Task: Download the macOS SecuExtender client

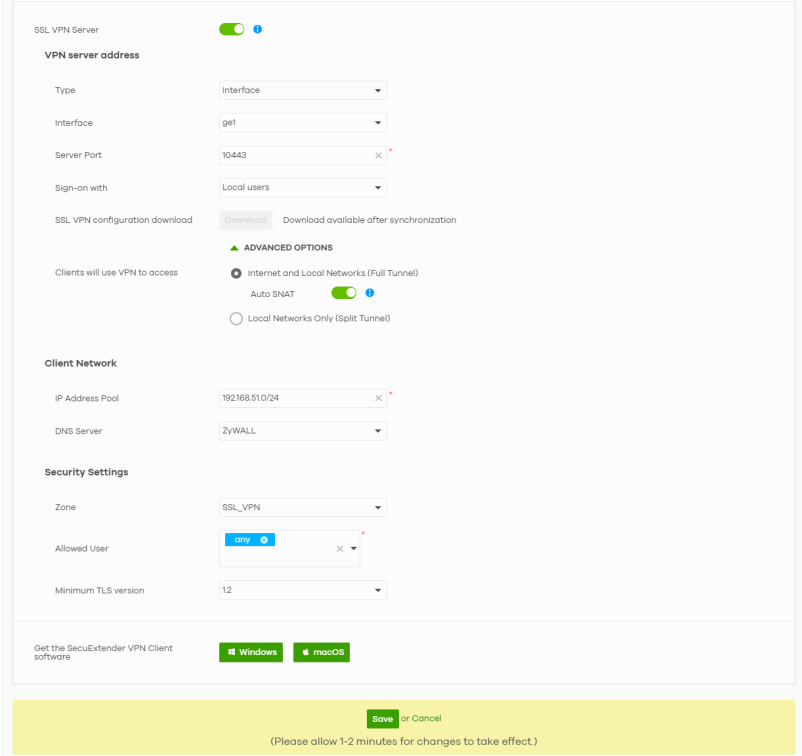Action: coord(321,652)
